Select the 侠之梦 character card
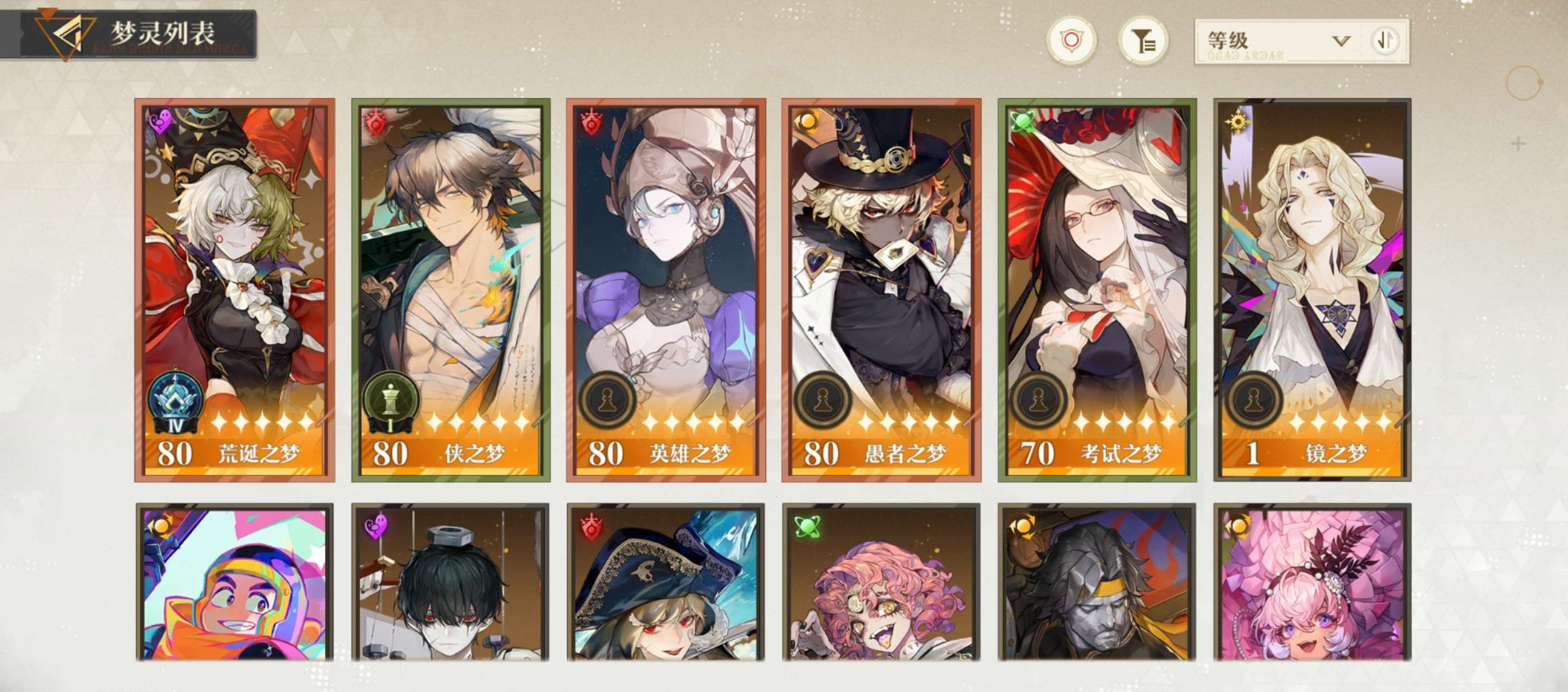1568x692 pixels. 451,290
